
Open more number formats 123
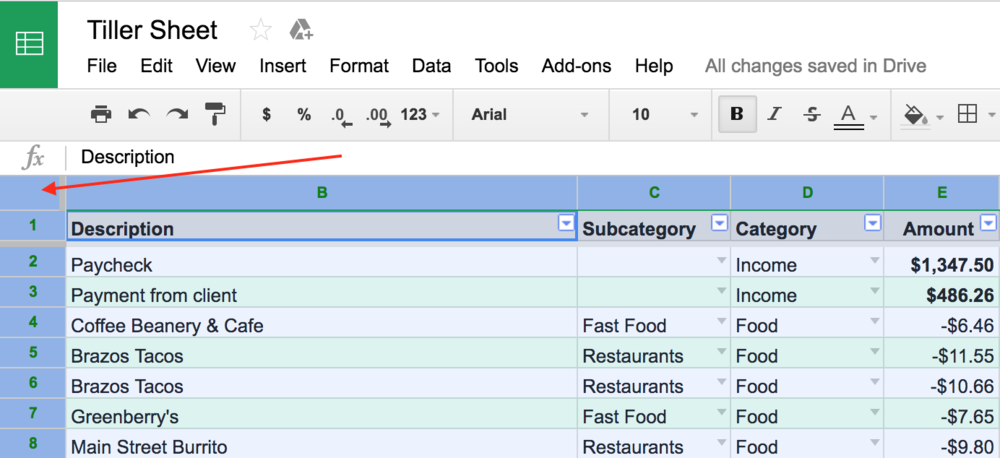420,115
